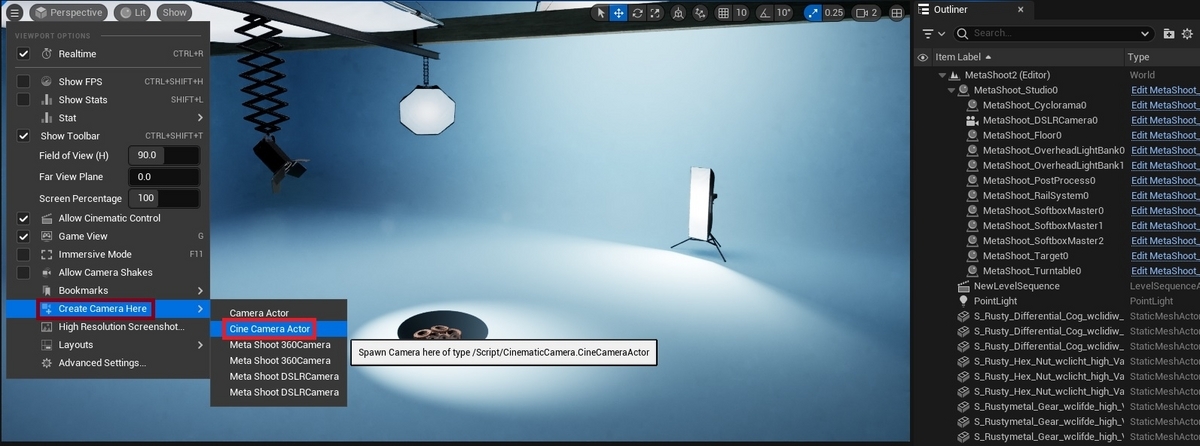This screenshot has height=446, width=1200.
Task: Click the Bookmarks icon
Action: click(x=48, y=290)
